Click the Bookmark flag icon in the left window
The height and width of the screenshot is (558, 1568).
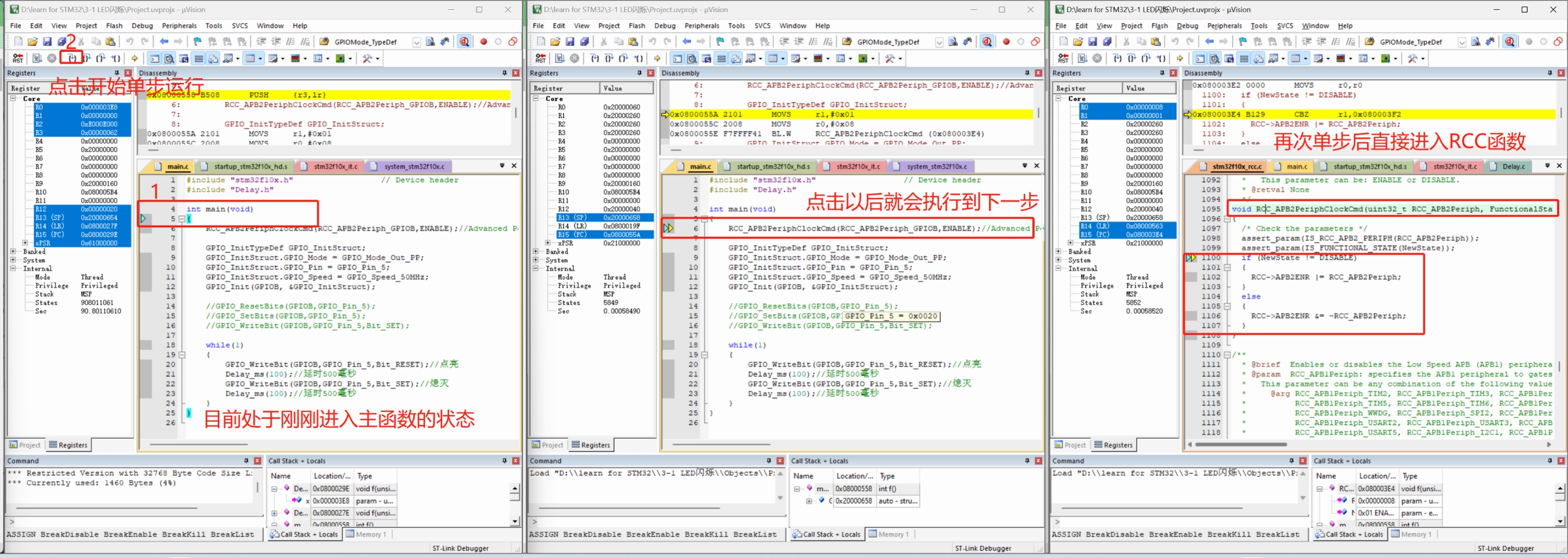(197, 41)
